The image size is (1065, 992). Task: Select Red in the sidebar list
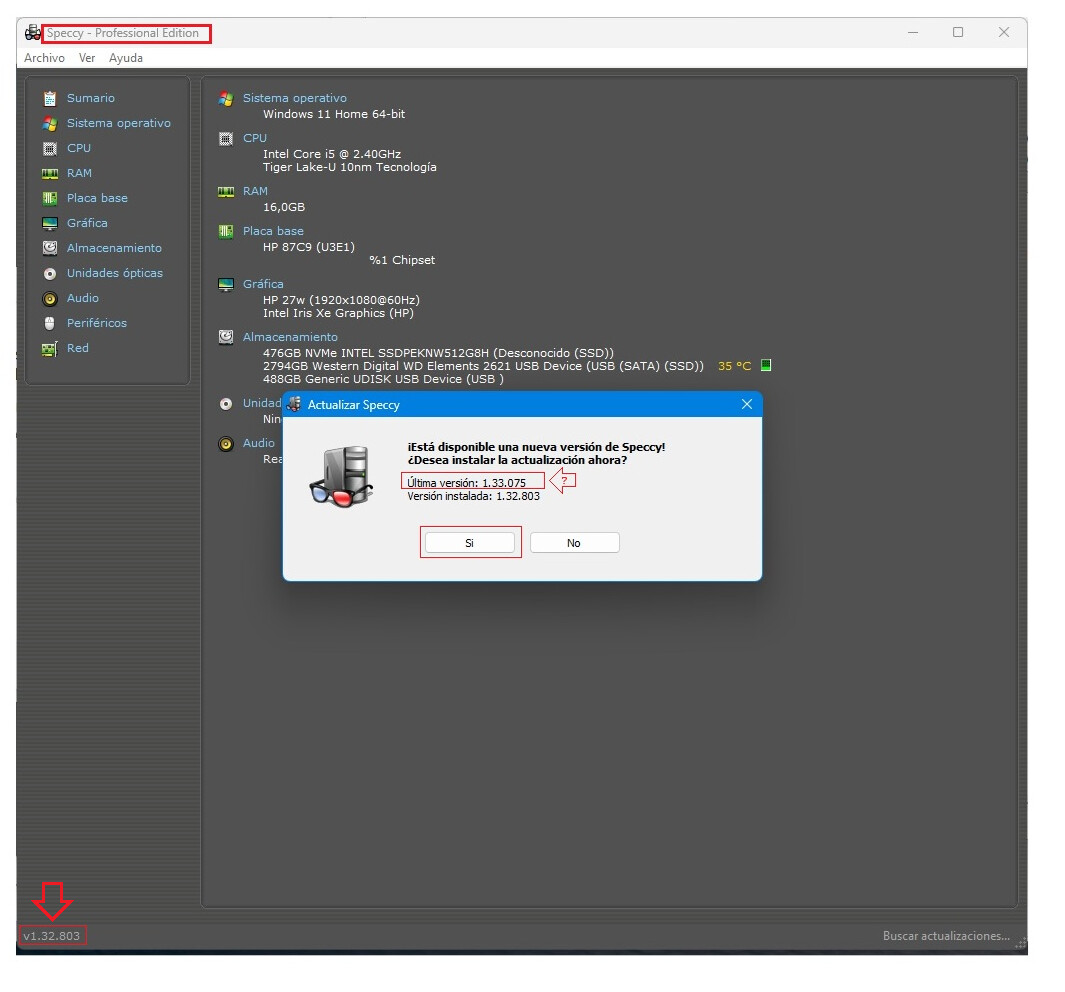pyautogui.click(x=78, y=348)
